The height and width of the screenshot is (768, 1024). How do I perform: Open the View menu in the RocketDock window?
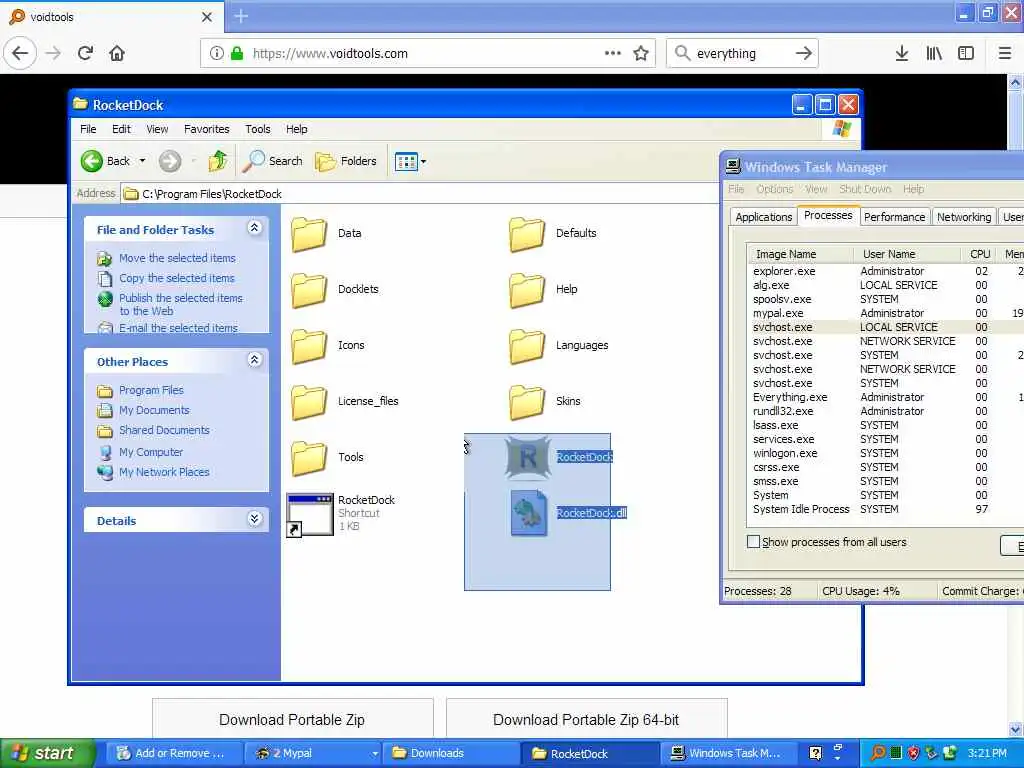pos(157,129)
